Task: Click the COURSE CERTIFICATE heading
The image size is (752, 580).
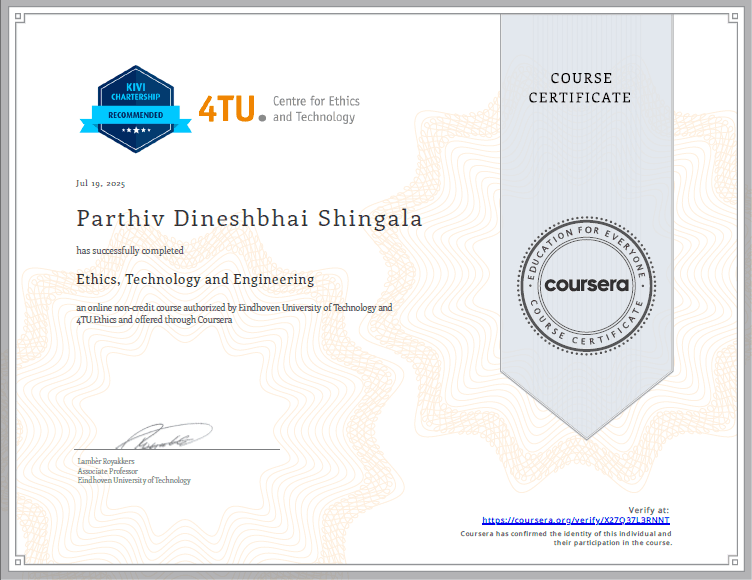Action: pos(580,88)
